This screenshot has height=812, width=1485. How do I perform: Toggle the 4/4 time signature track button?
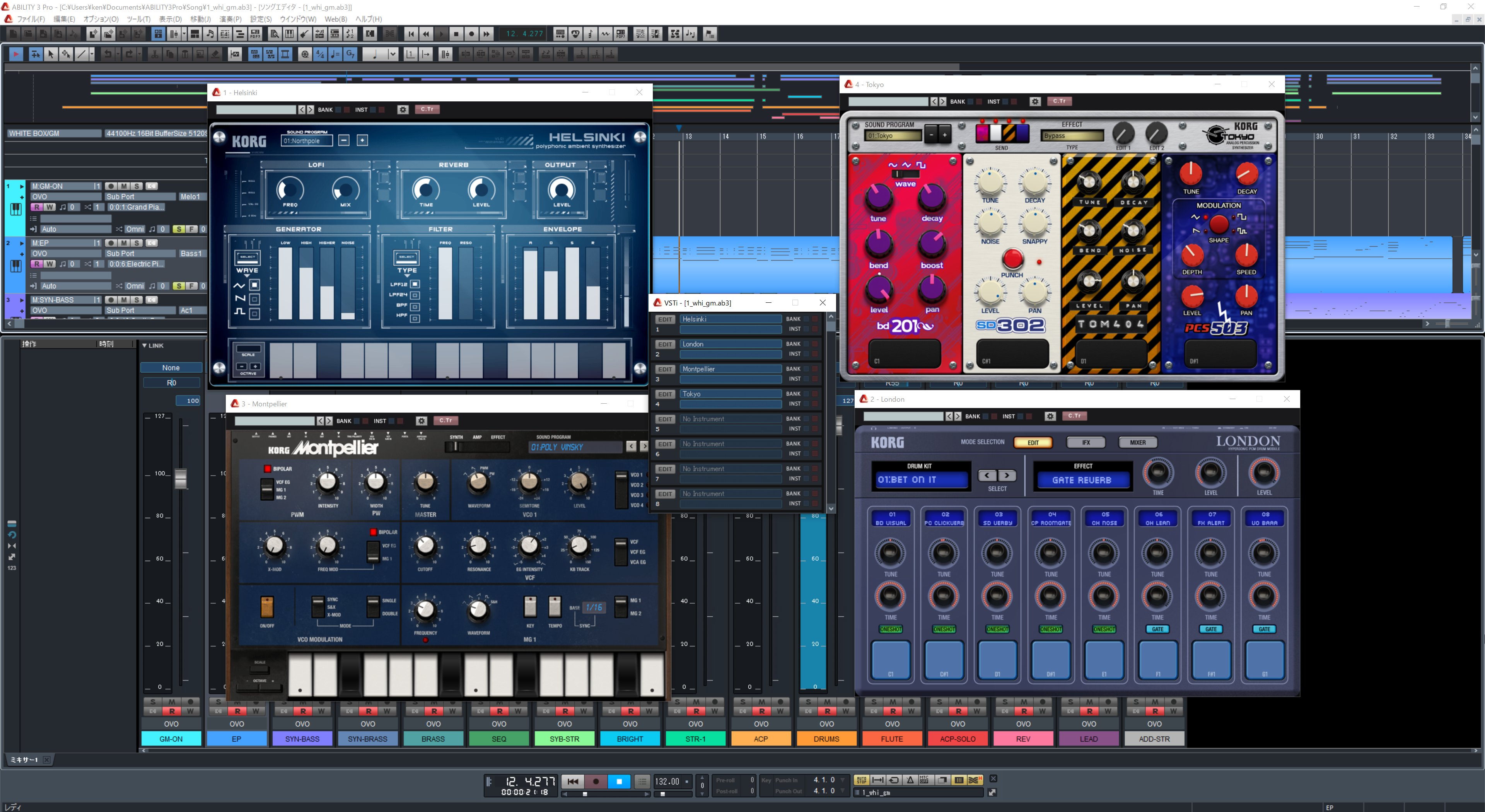(x=320, y=54)
